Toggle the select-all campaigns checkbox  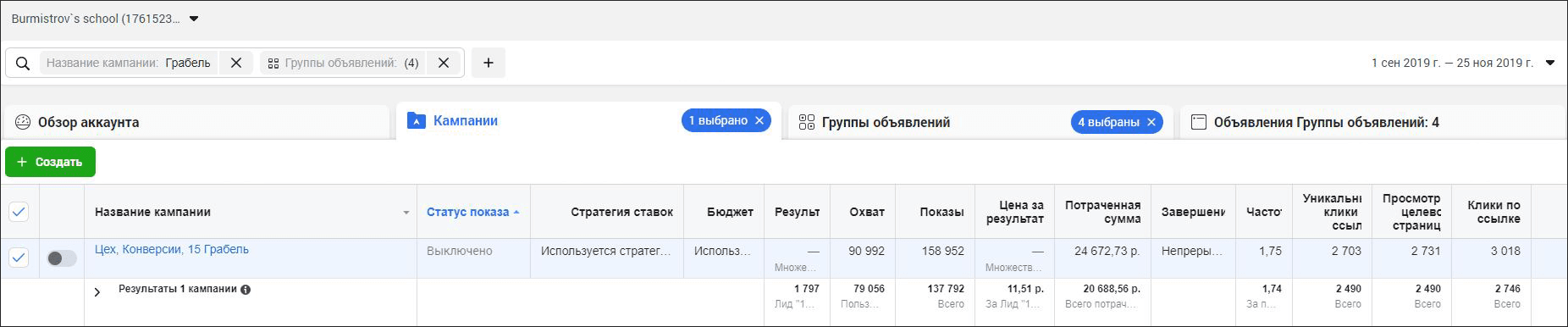(x=19, y=212)
